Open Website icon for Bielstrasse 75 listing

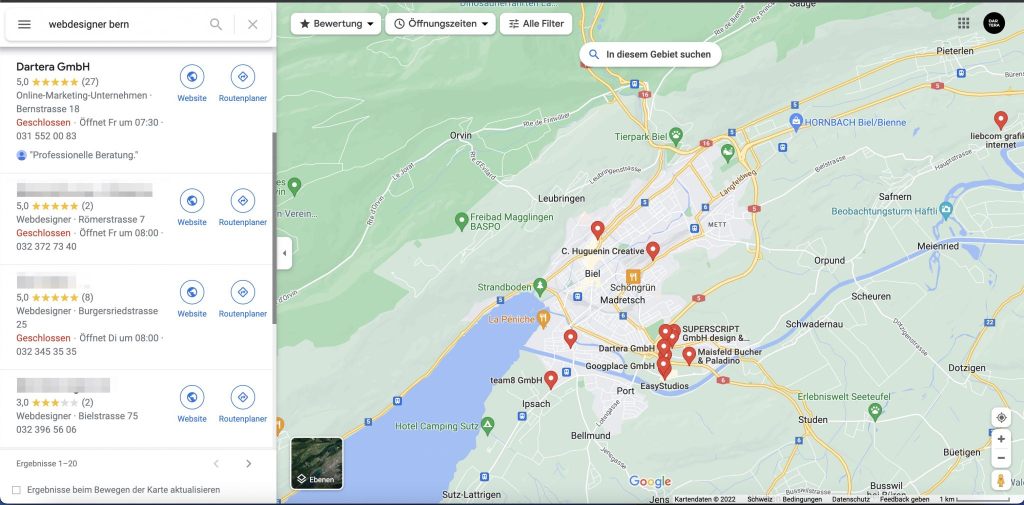pos(192,397)
